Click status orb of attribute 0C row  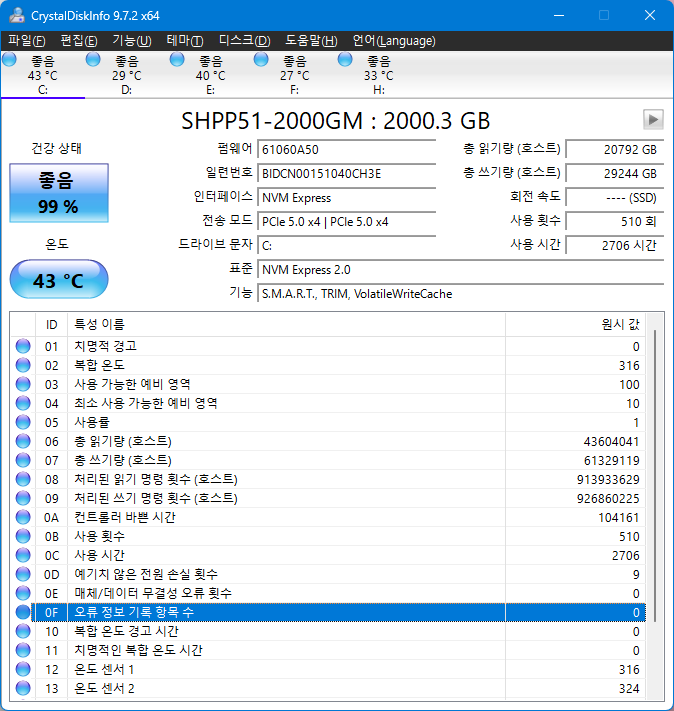click(x=23, y=555)
